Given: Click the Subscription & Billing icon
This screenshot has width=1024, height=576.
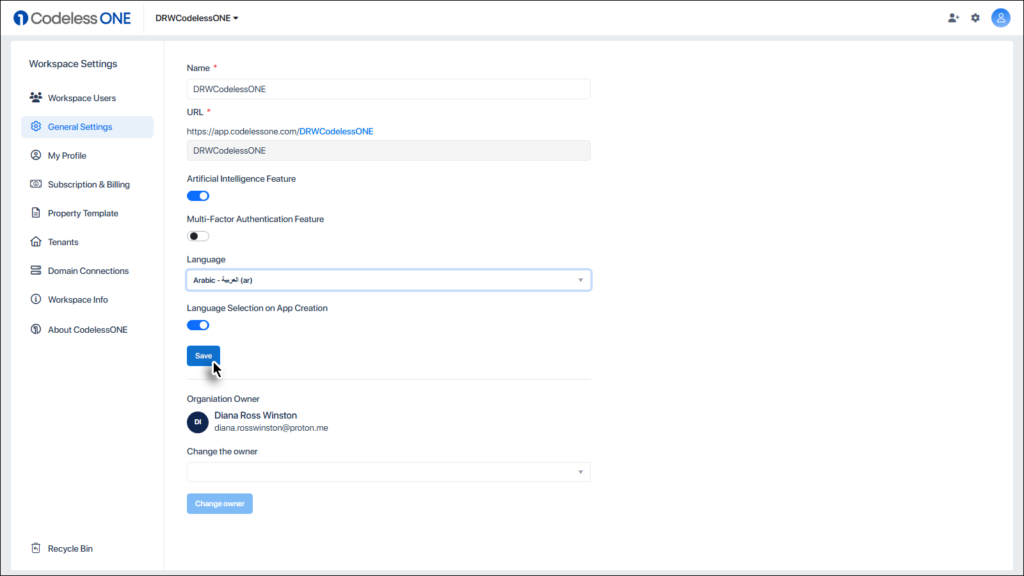Looking at the screenshot, I should [x=36, y=184].
